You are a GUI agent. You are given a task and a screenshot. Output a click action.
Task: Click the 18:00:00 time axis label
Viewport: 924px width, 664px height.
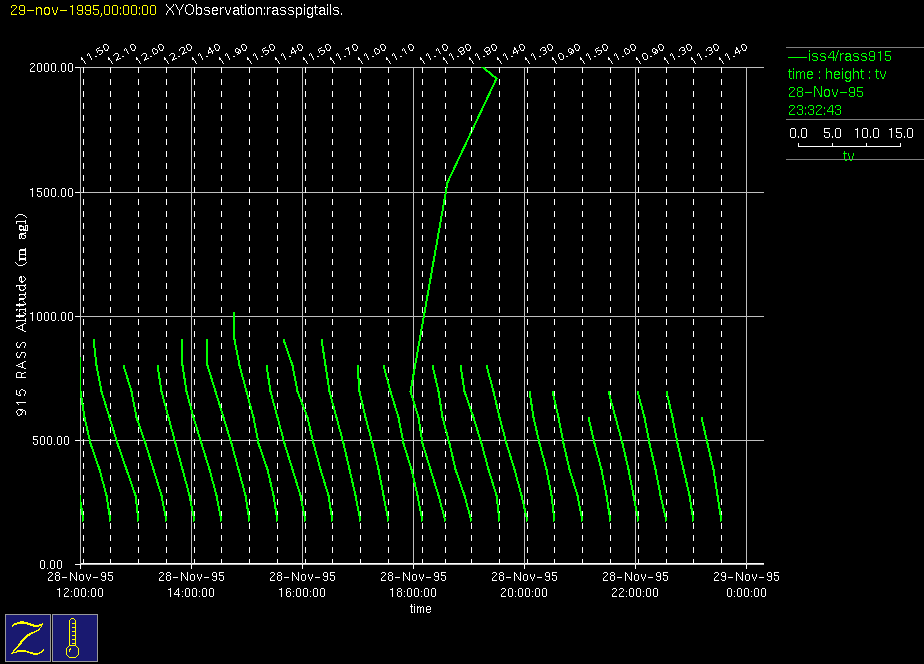click(412, 592)
